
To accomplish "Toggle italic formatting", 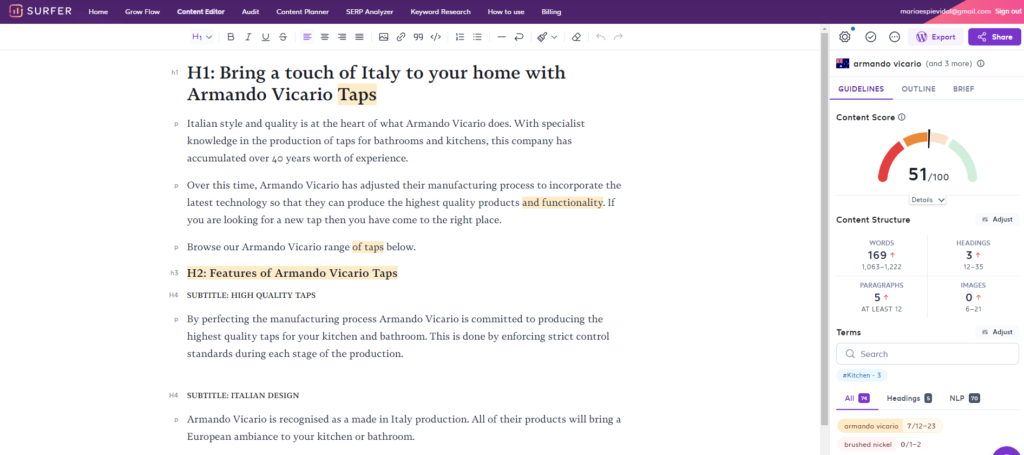I will click(x=248, y=37).
